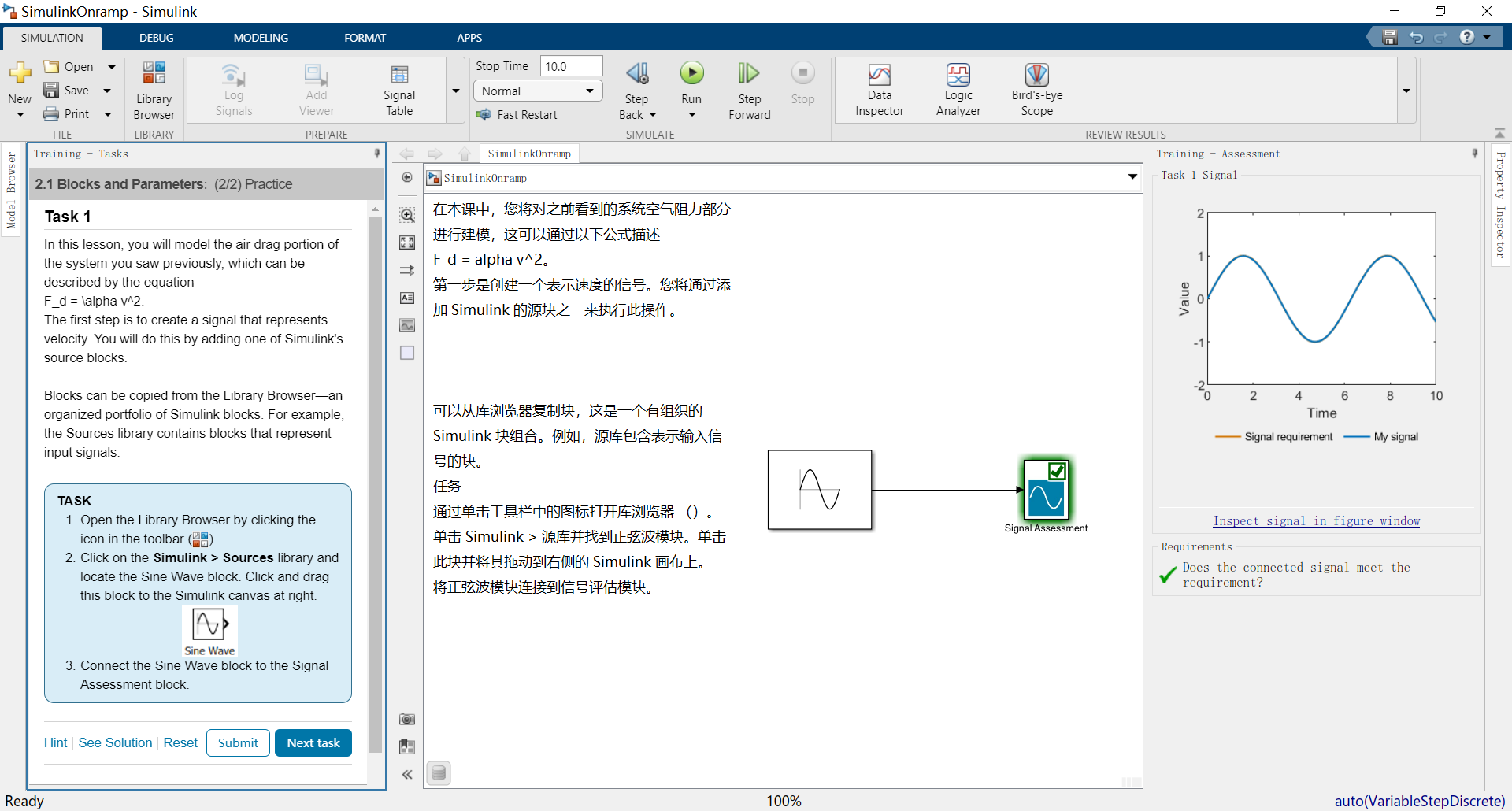Switch to the DEBUG ribbon tab
The image size is (1512, 811).
(x=156, y=37)
